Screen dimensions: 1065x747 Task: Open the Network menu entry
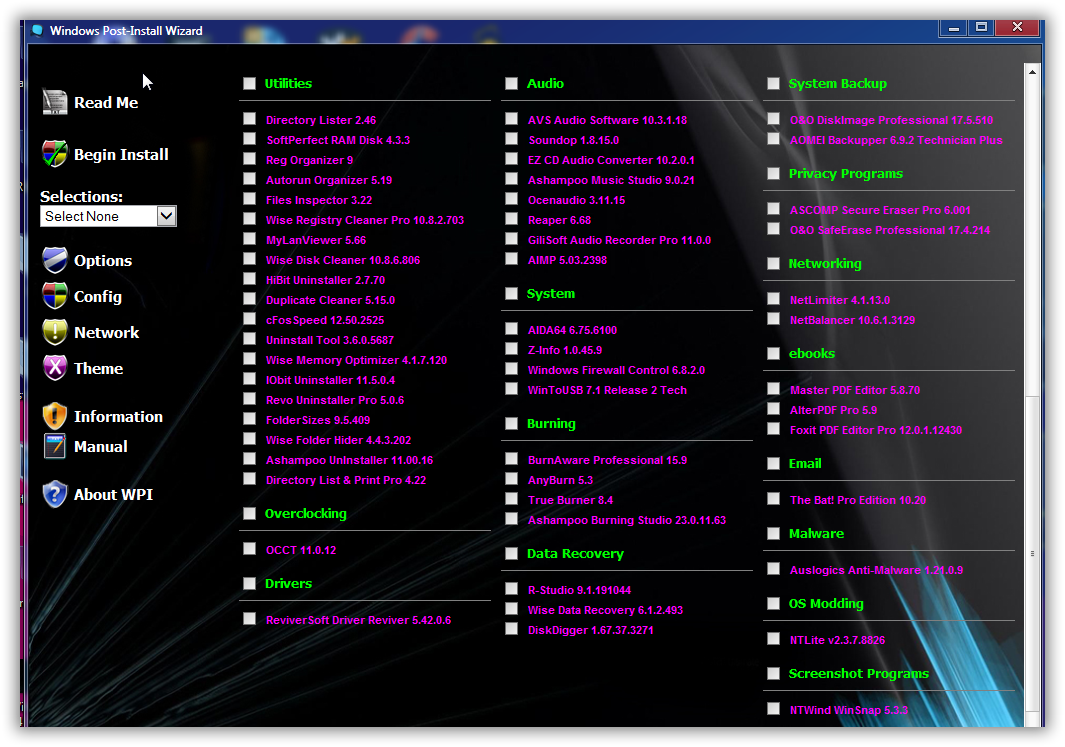[x=107, y=333]
